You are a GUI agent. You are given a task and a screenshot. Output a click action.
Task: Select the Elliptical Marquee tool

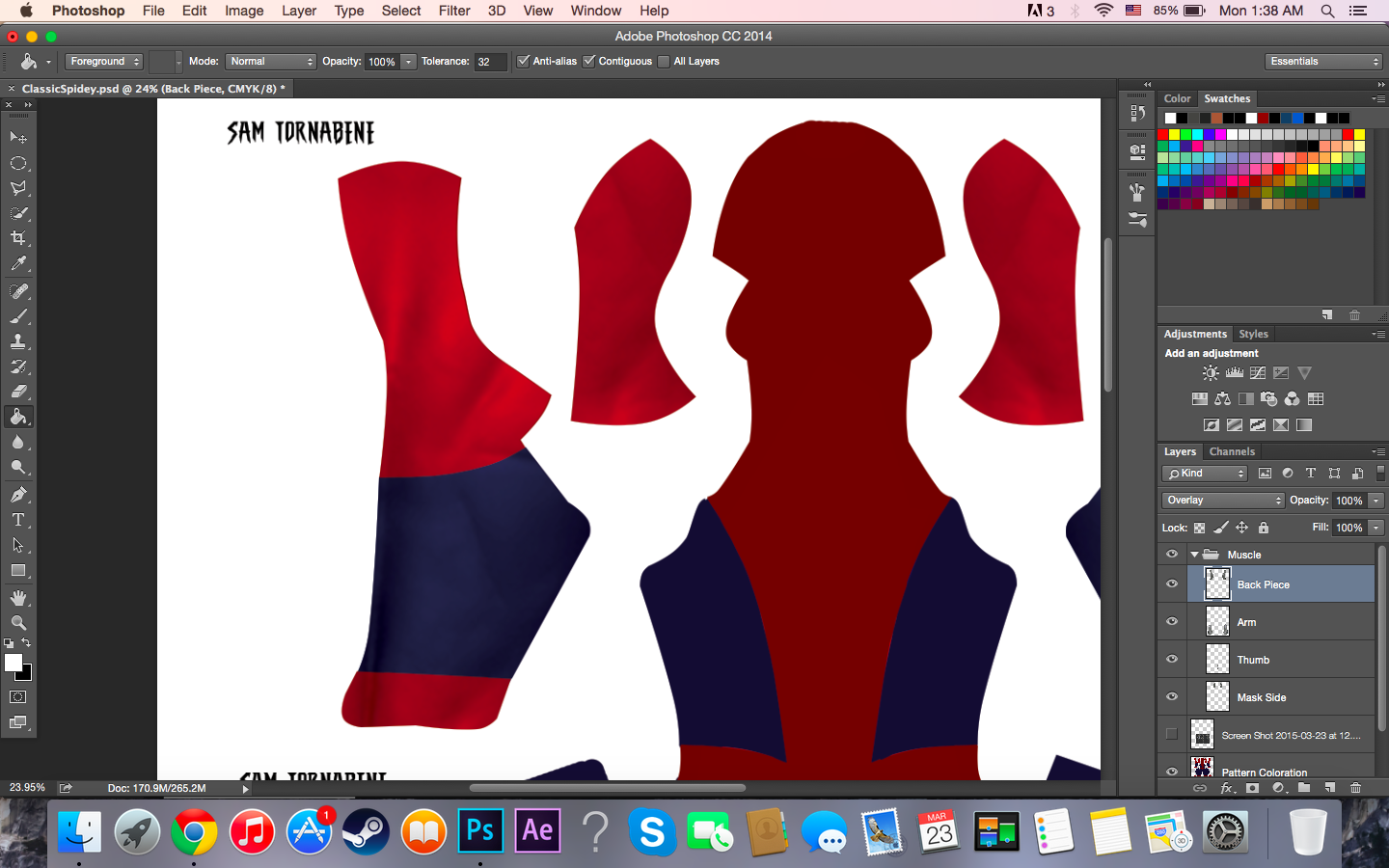coord(18,163)
